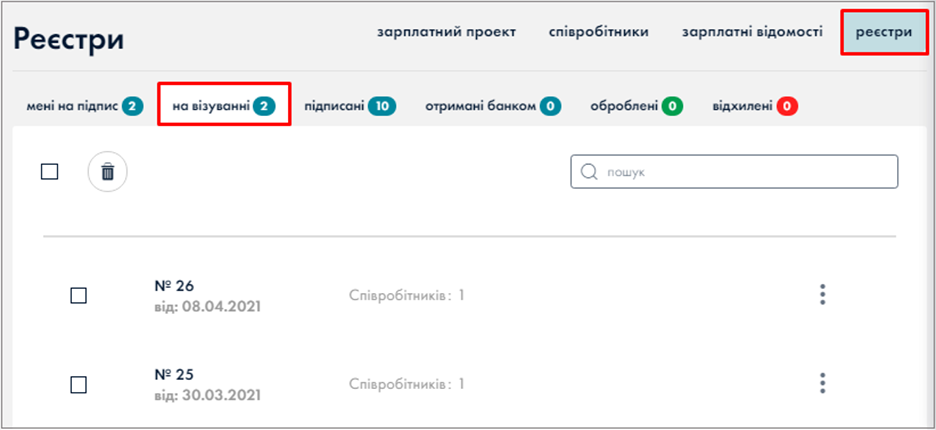The height and width of the screenshot is (430, 936).
Task: Open three-dot menu for registry № 26
Action: [x=822, y=294]
